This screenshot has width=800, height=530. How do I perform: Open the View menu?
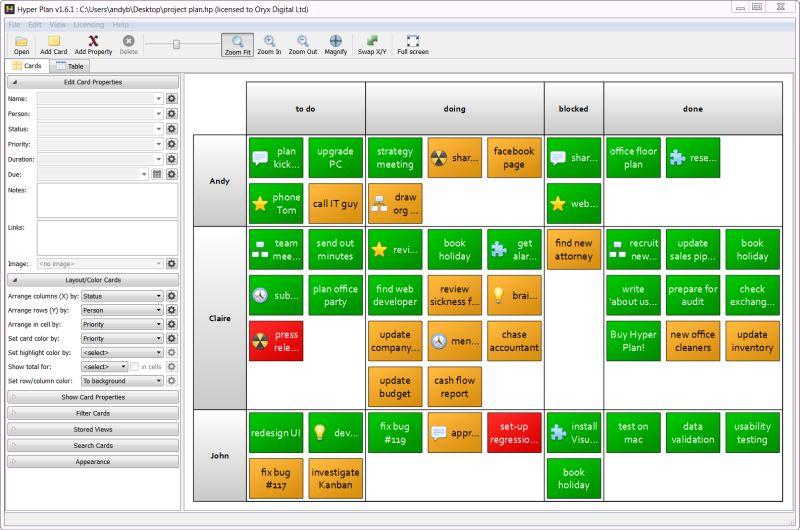58,24
